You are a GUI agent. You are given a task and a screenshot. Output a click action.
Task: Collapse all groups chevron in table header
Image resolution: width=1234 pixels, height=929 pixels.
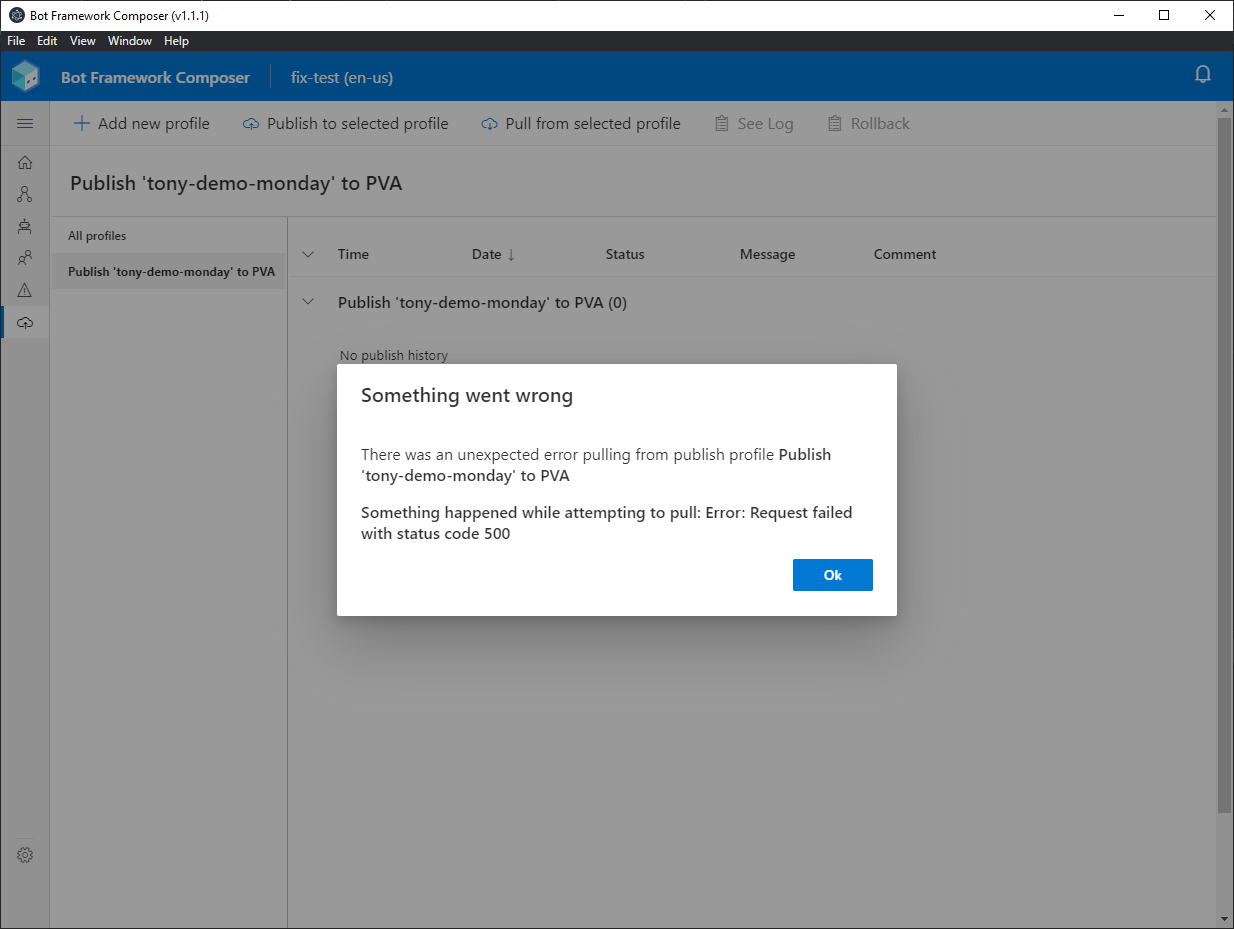click(x=308, y=254)
